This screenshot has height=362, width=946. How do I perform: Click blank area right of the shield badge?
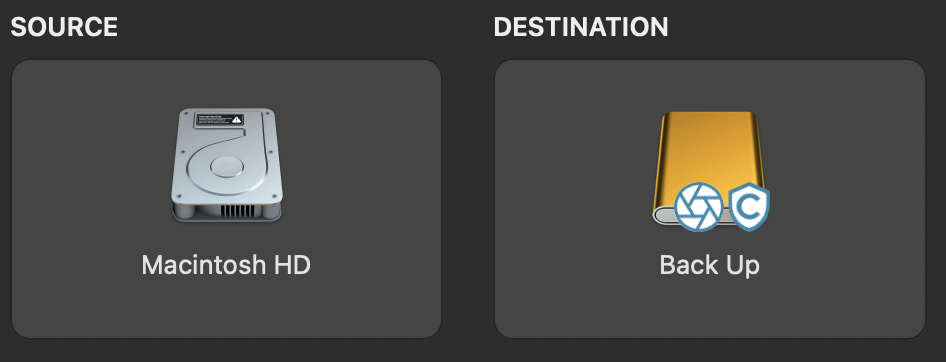point(845,206)
